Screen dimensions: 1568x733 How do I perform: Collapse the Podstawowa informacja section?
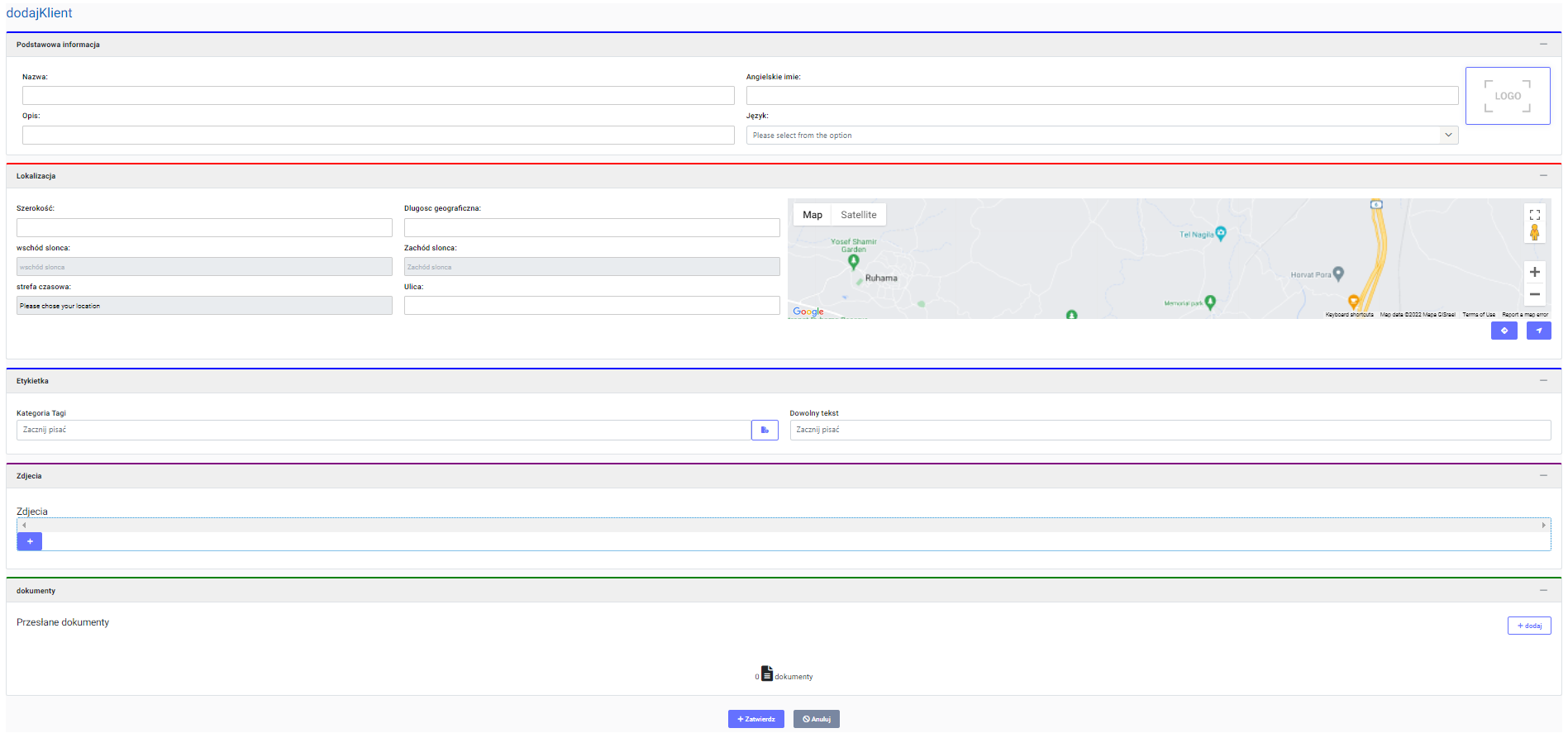pos(1543,45)
